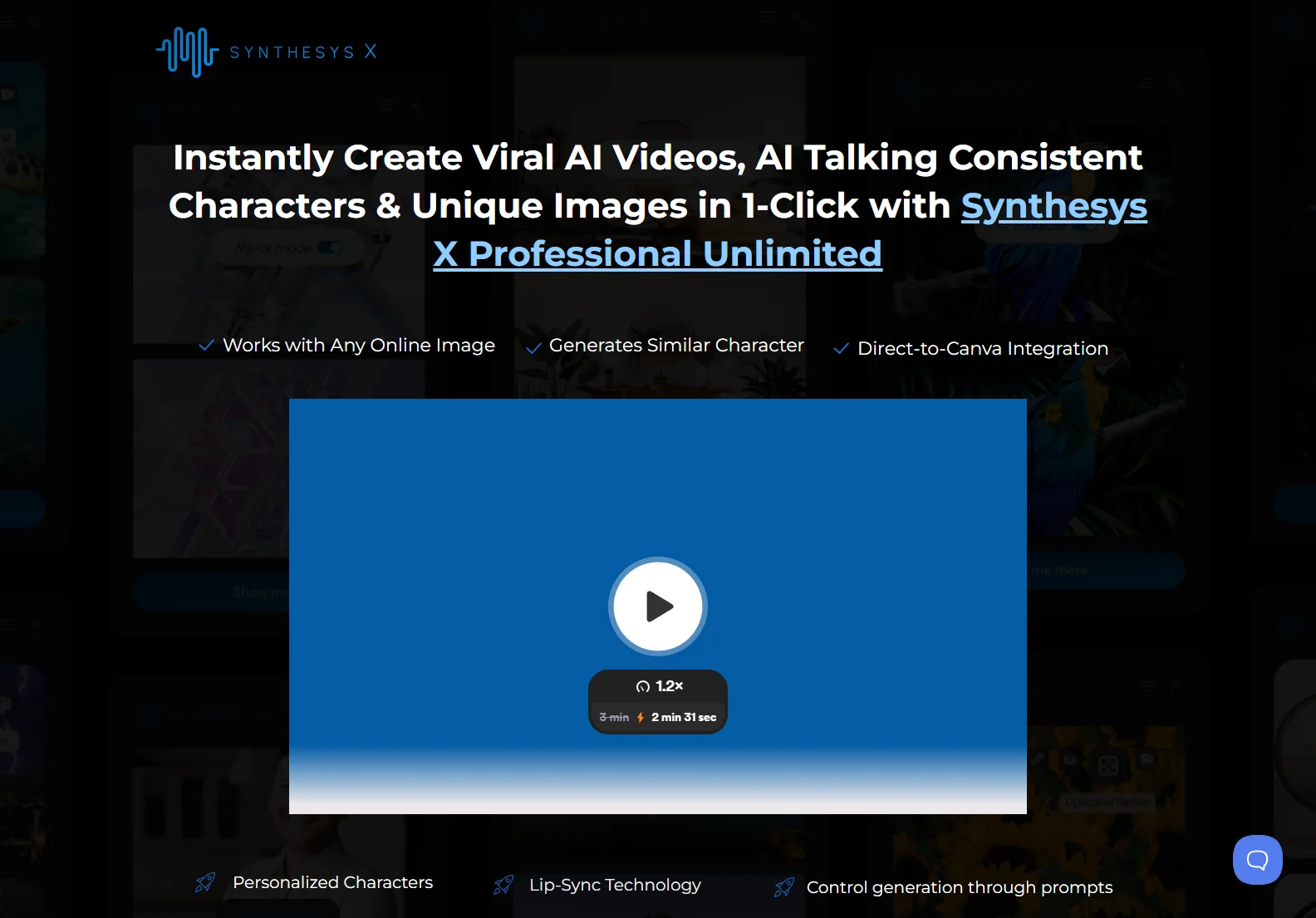Click checkmark beside Works with Any Online Image

[x=207, y=345]
